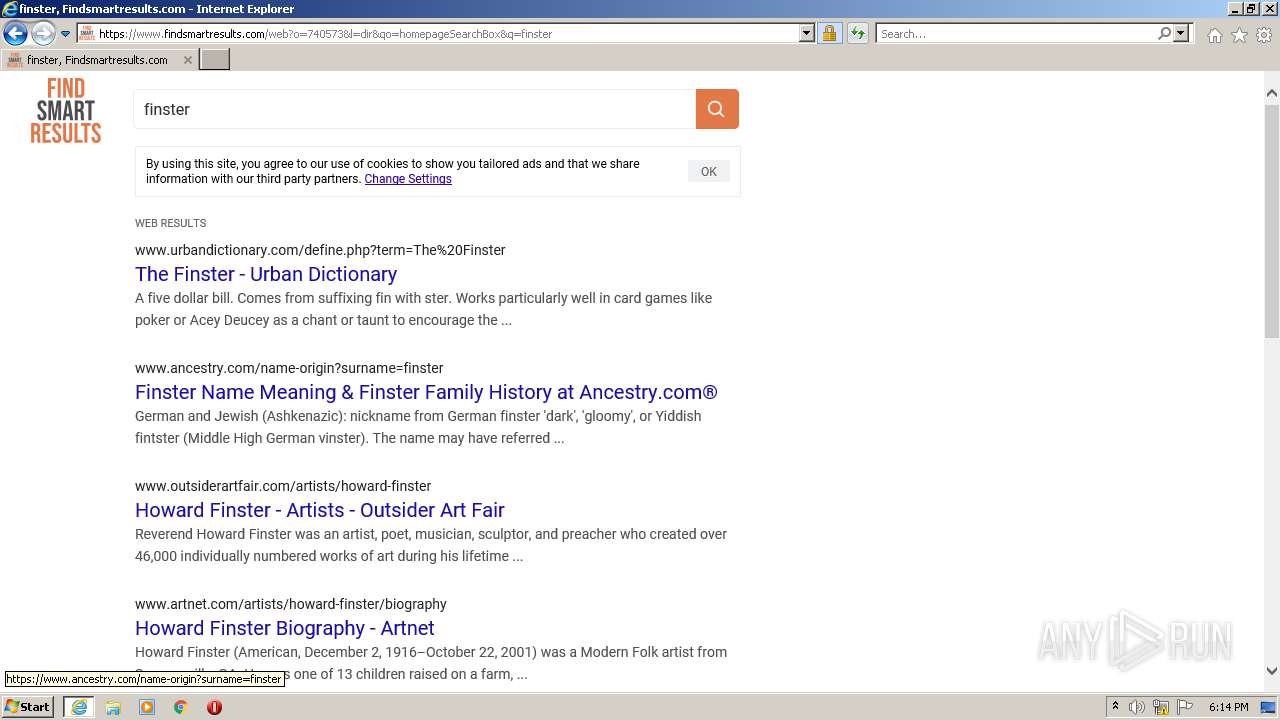Click the vertical scrollbar thumb
The height and width of the screenshot is (720, 1280).
(1272, 220)
